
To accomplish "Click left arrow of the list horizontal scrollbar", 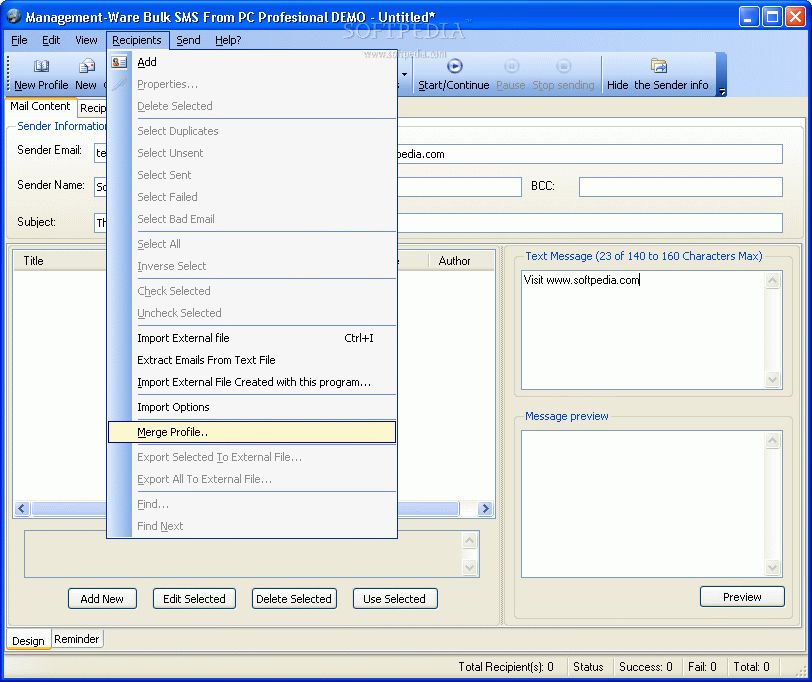I will pos(22,509).
